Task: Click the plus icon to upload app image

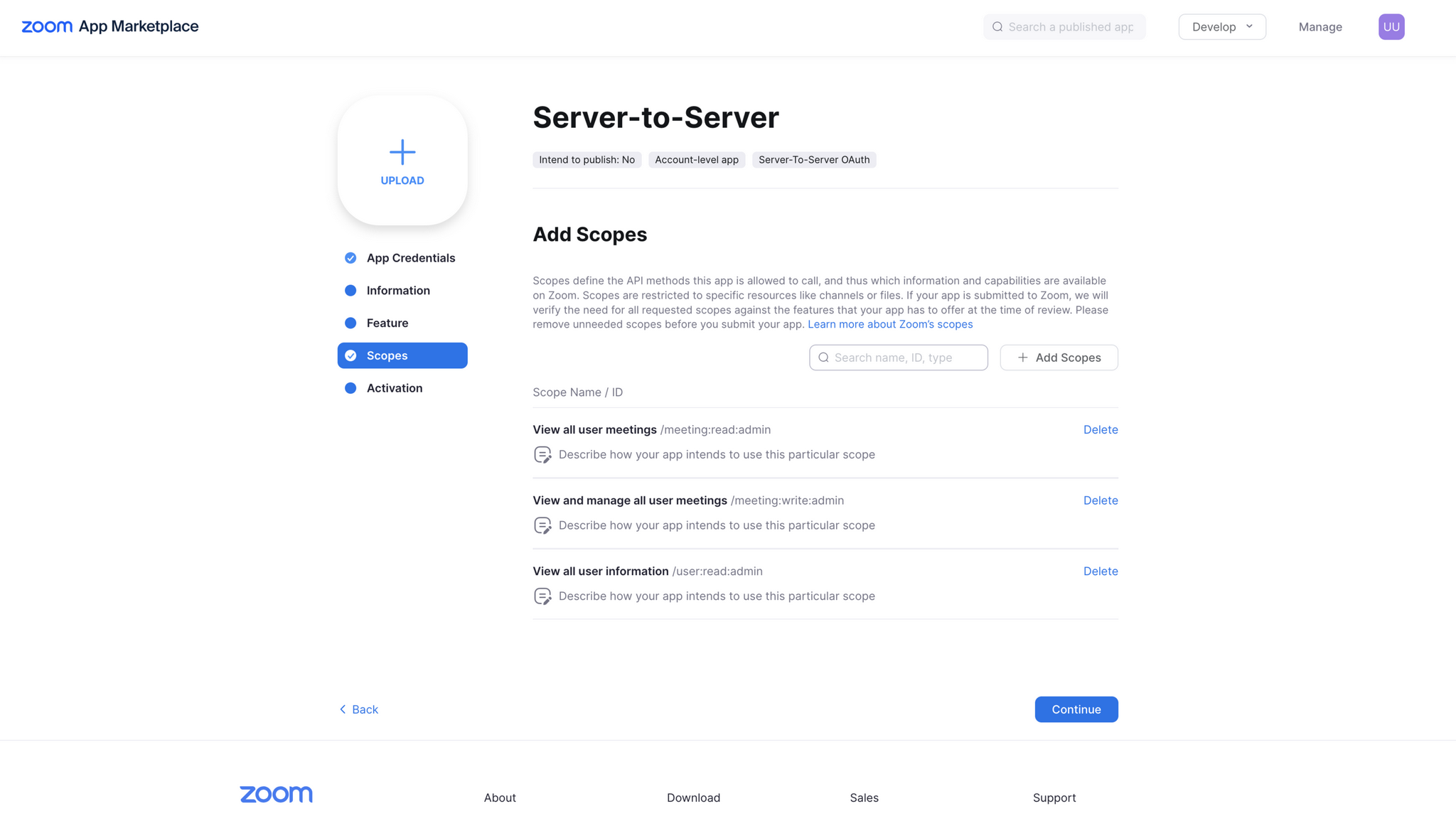Action: (402, 152)
